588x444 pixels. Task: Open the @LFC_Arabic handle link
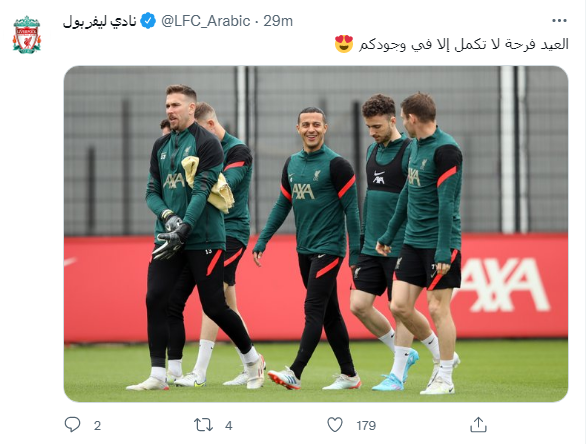click(206, 21)
